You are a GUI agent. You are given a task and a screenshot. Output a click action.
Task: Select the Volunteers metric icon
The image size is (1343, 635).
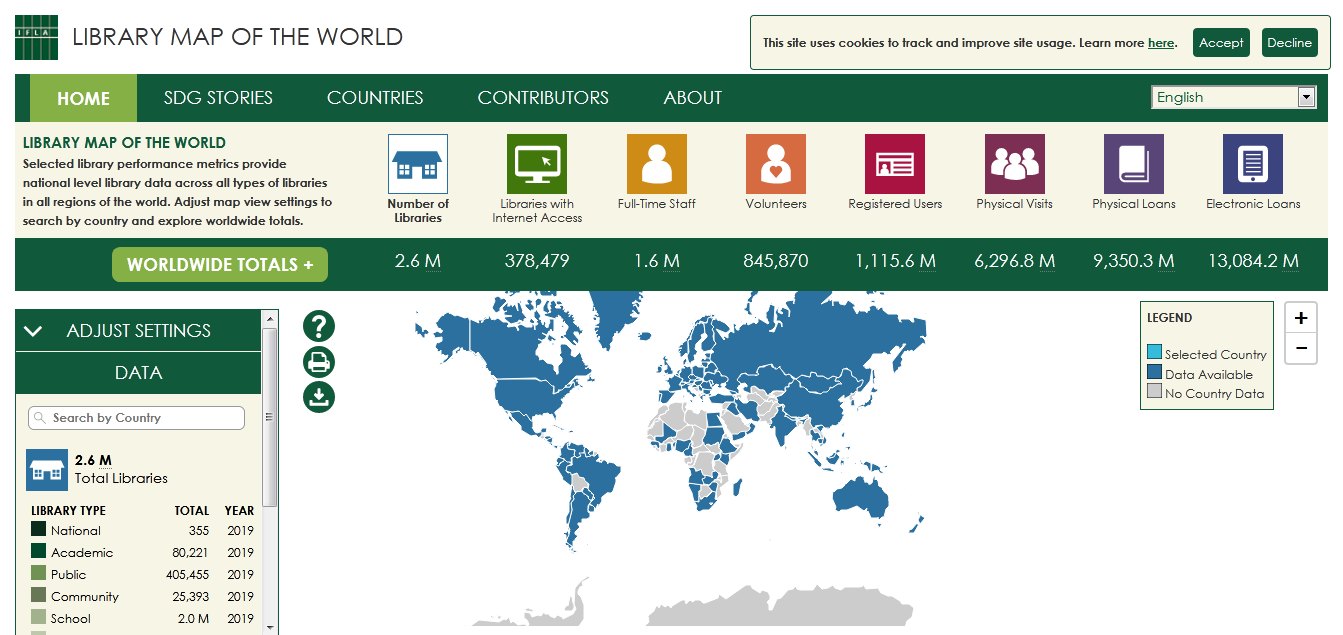pos(775,164)
